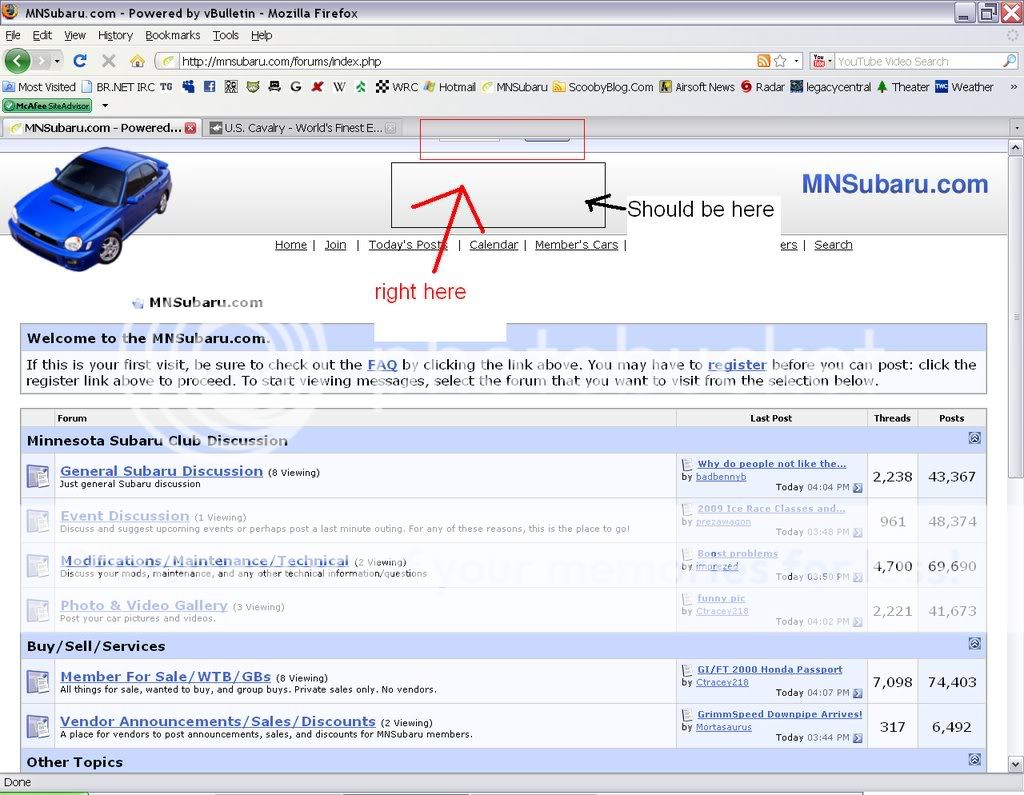Open the GrimmSpeed Downpipe Arrives thread

780,714
